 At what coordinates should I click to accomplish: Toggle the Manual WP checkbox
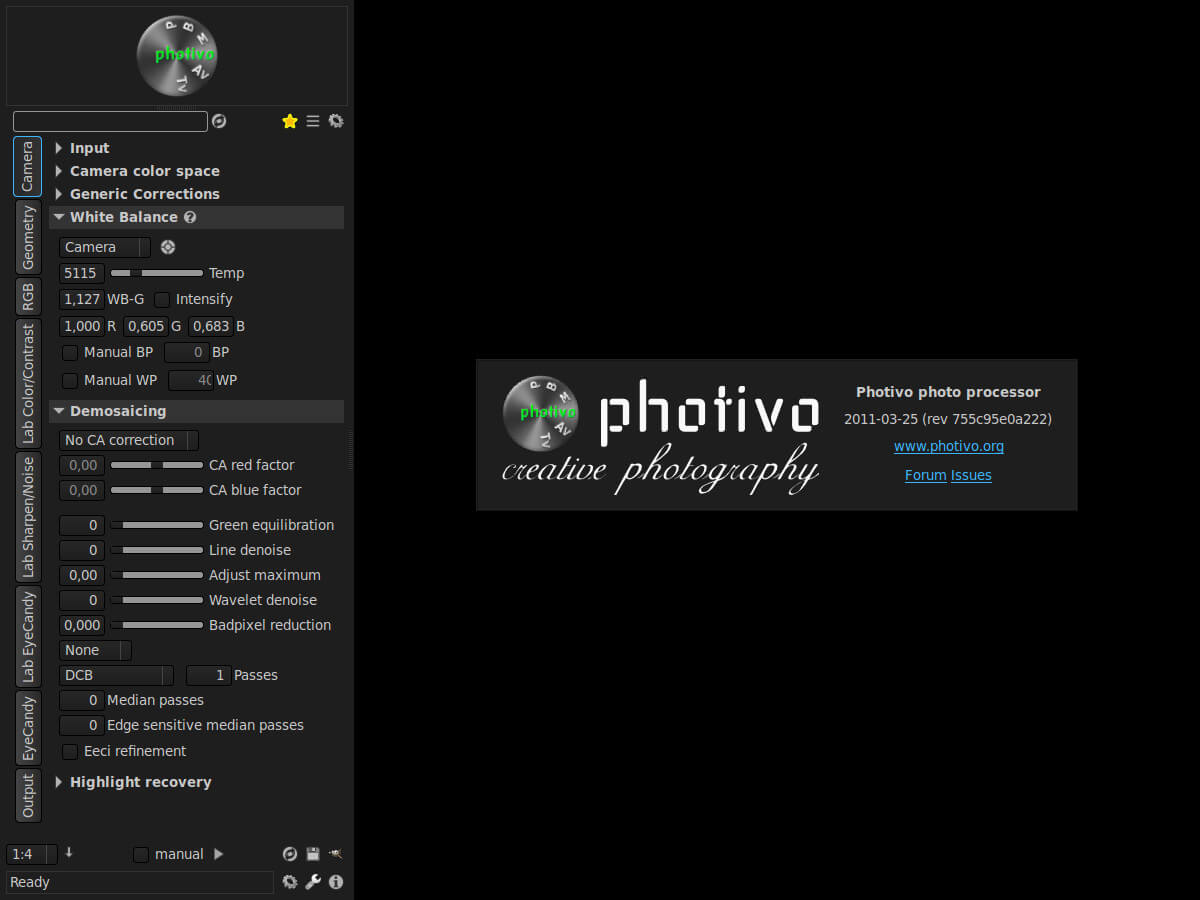[70, 380]
